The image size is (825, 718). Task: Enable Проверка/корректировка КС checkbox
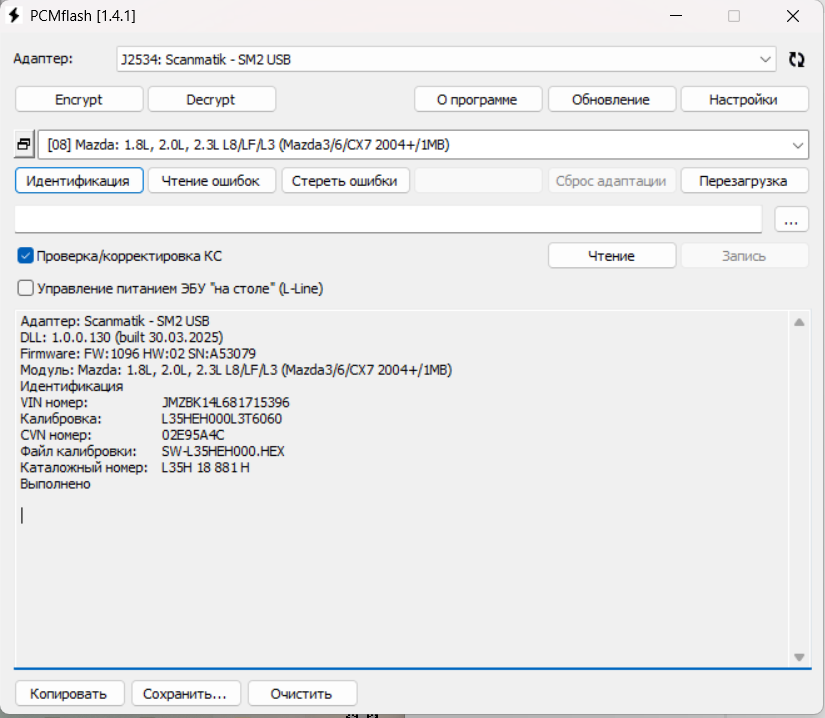tap(25, 256)
